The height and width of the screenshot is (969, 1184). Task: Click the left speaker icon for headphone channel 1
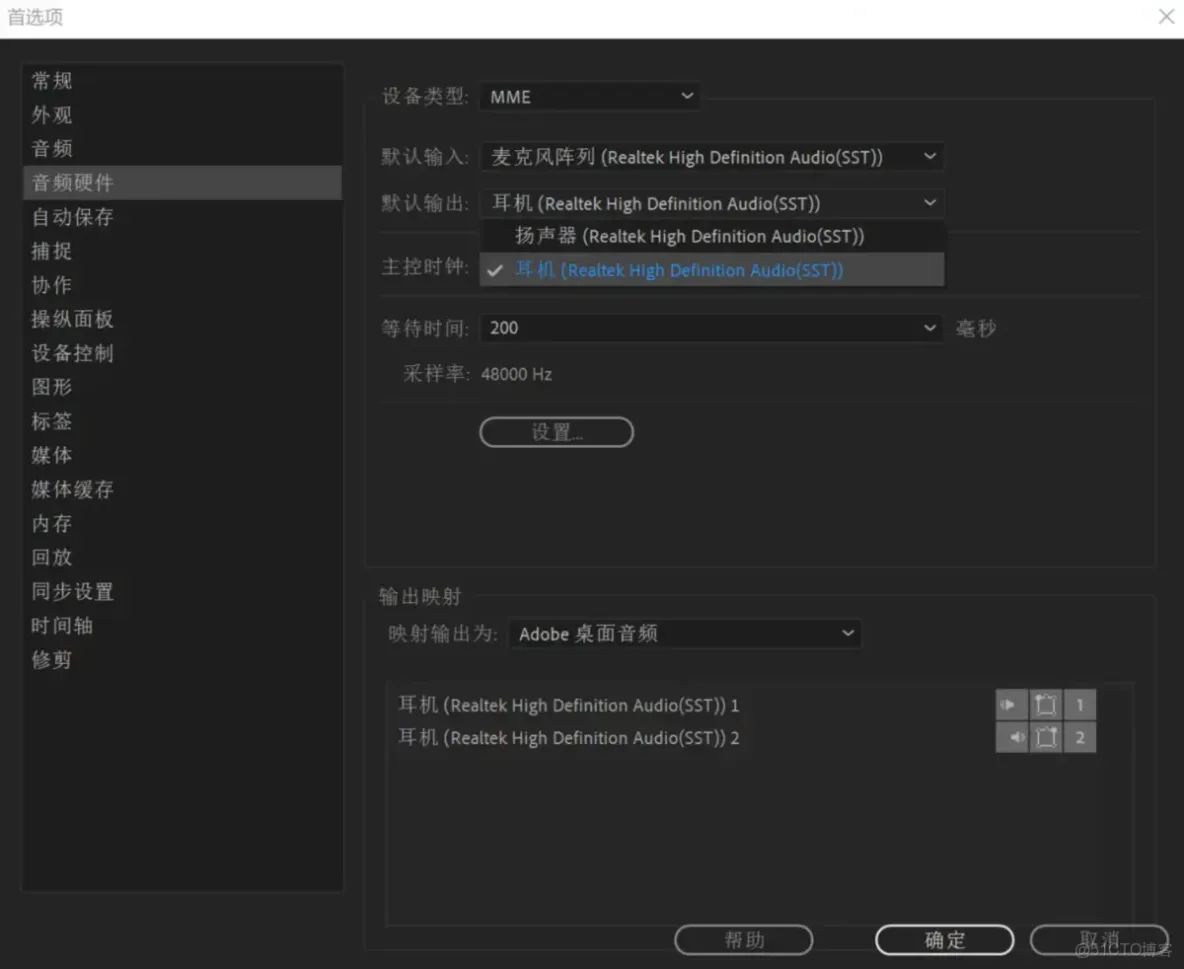pyautogui.click(x=1010, y=704)
